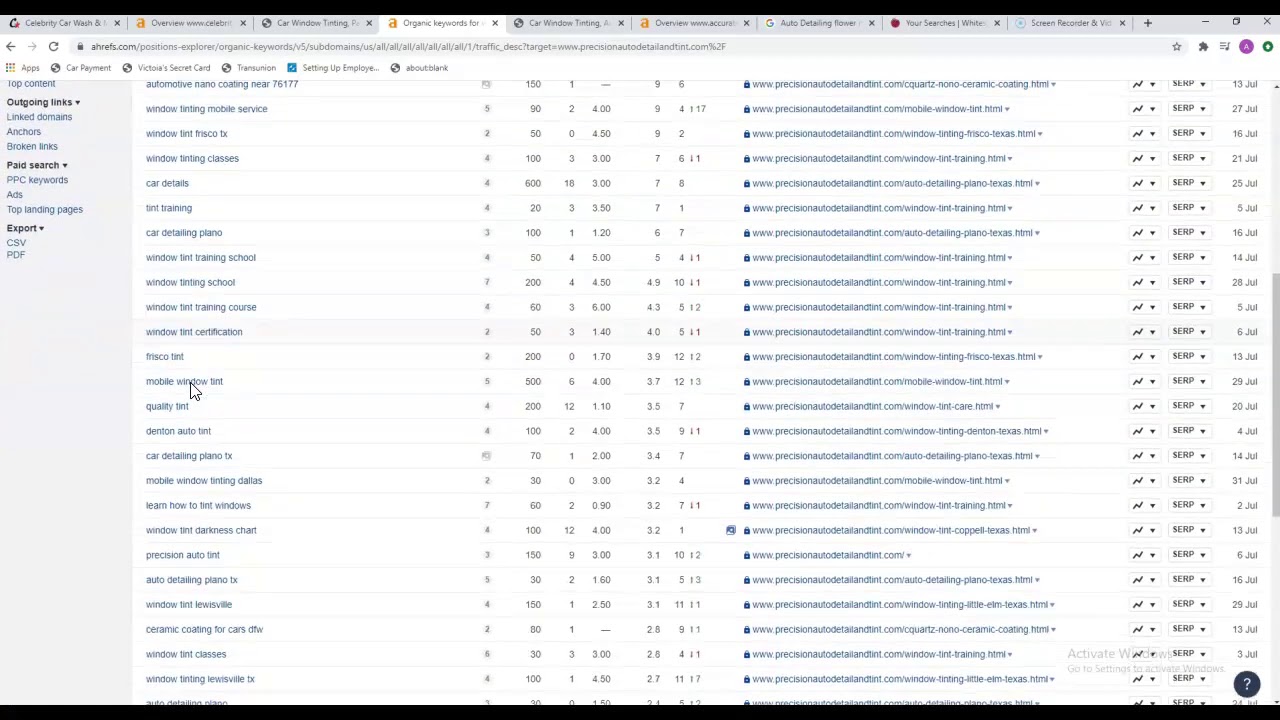1280x720 pixels.
Task: Switch to the 'Auto Detailing flower' tab
Action: pos(818,23)
